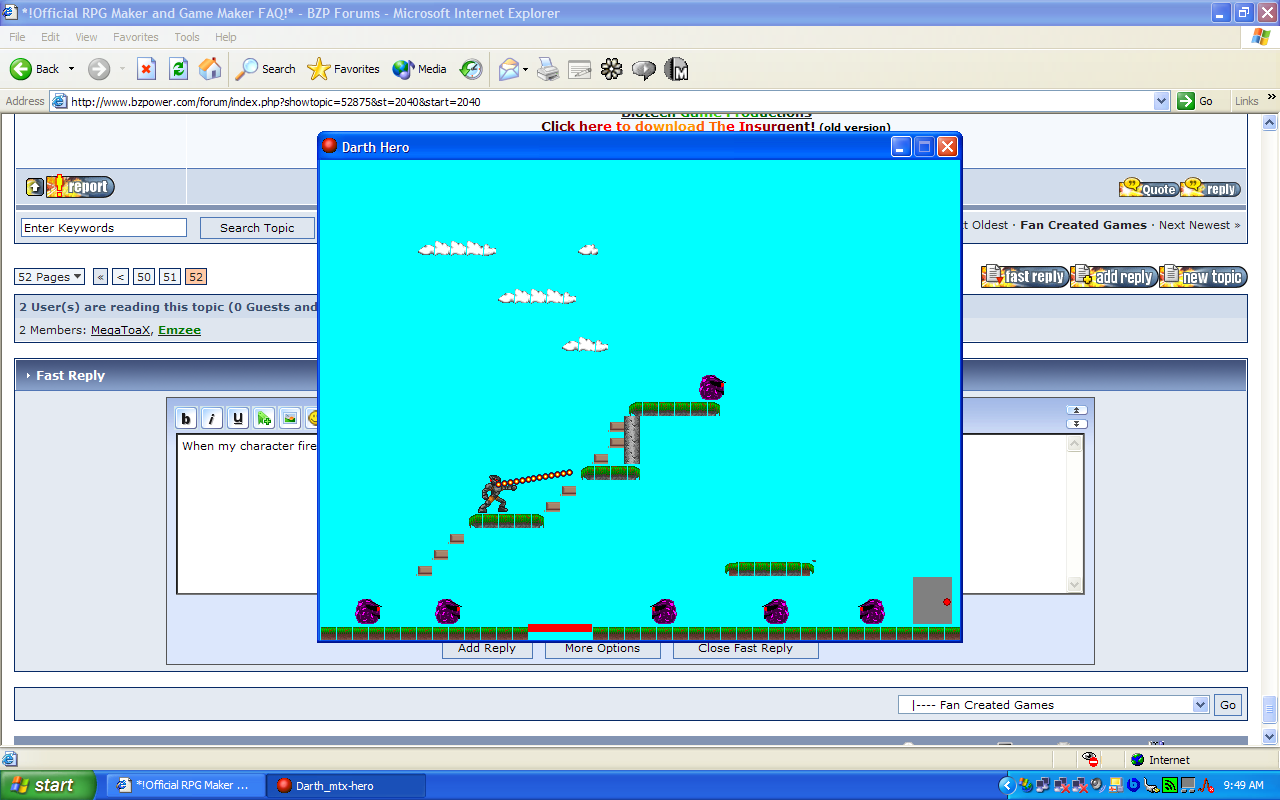Open the smiley/emoticon inserter
This screenshot has height=800, width=1280.
[x=314, y=418]
